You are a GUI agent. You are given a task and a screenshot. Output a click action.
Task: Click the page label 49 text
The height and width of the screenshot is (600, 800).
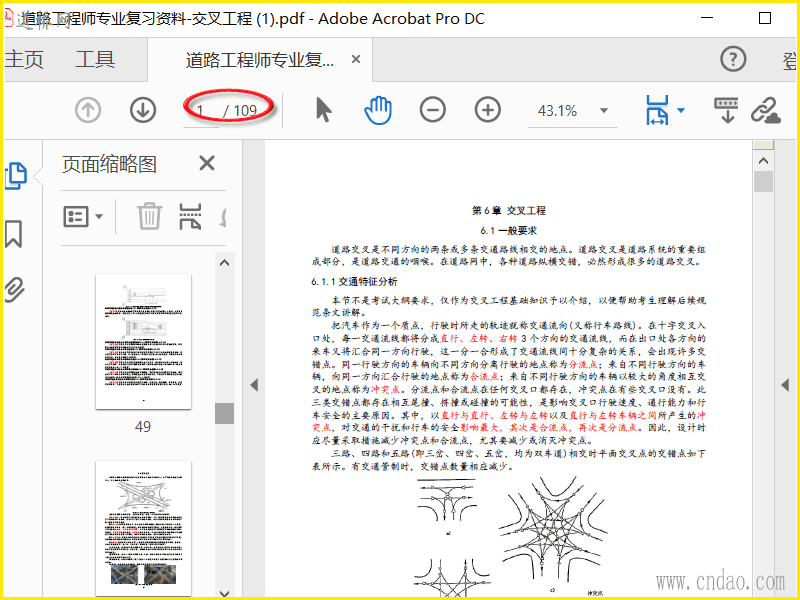pos(143,427)
